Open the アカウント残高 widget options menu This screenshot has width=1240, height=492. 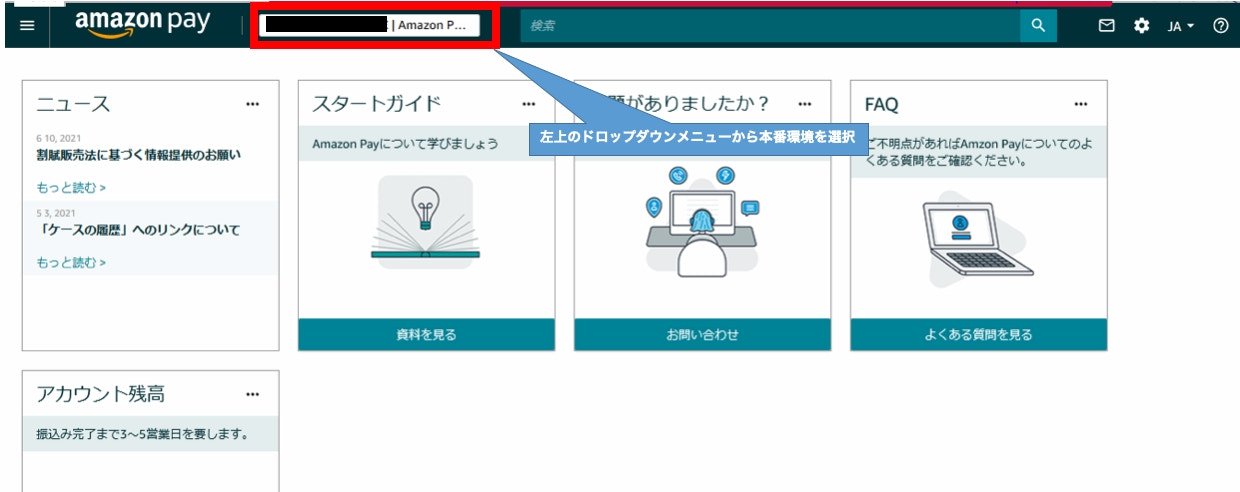point(252,394)
